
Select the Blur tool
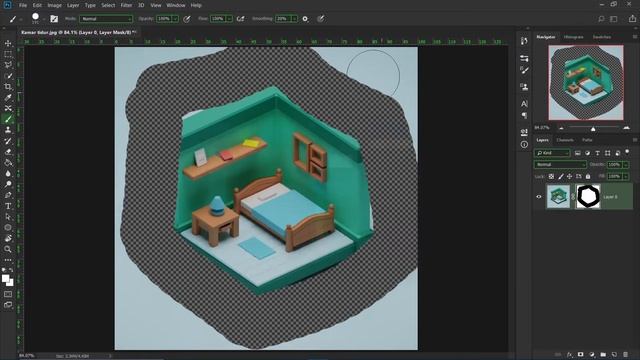click(x=8, y=173)
